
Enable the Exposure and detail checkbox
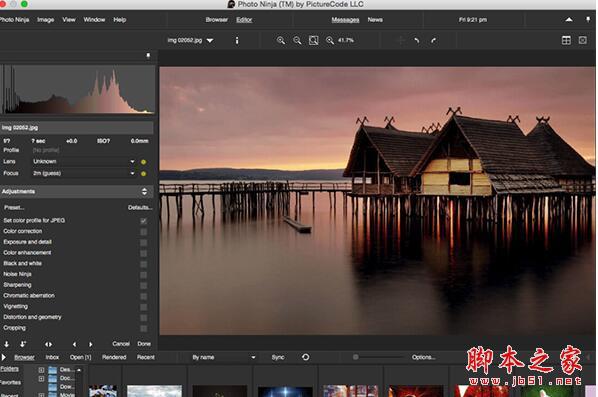click(143, 242)
